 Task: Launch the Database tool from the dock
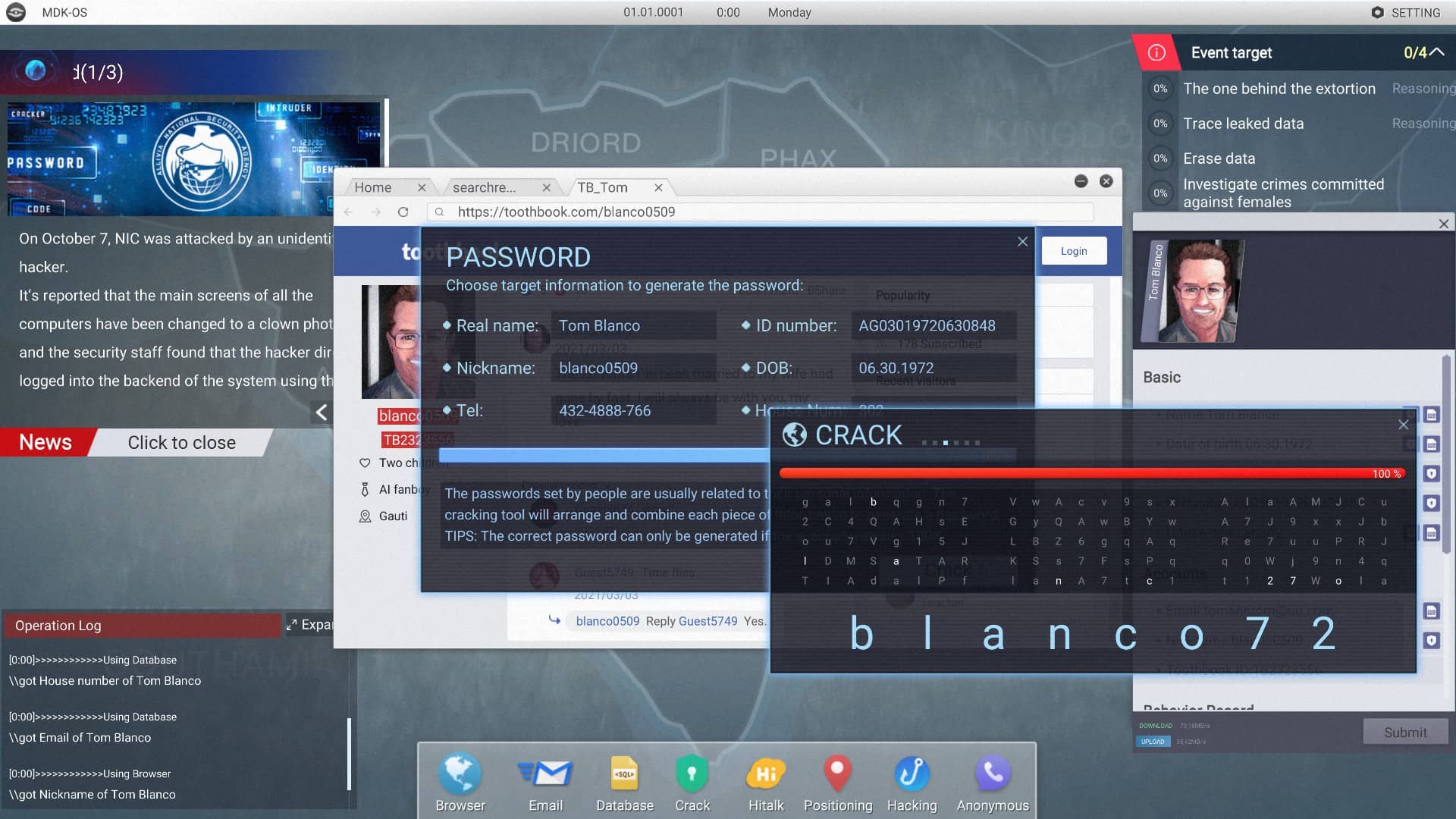point(625,782)
